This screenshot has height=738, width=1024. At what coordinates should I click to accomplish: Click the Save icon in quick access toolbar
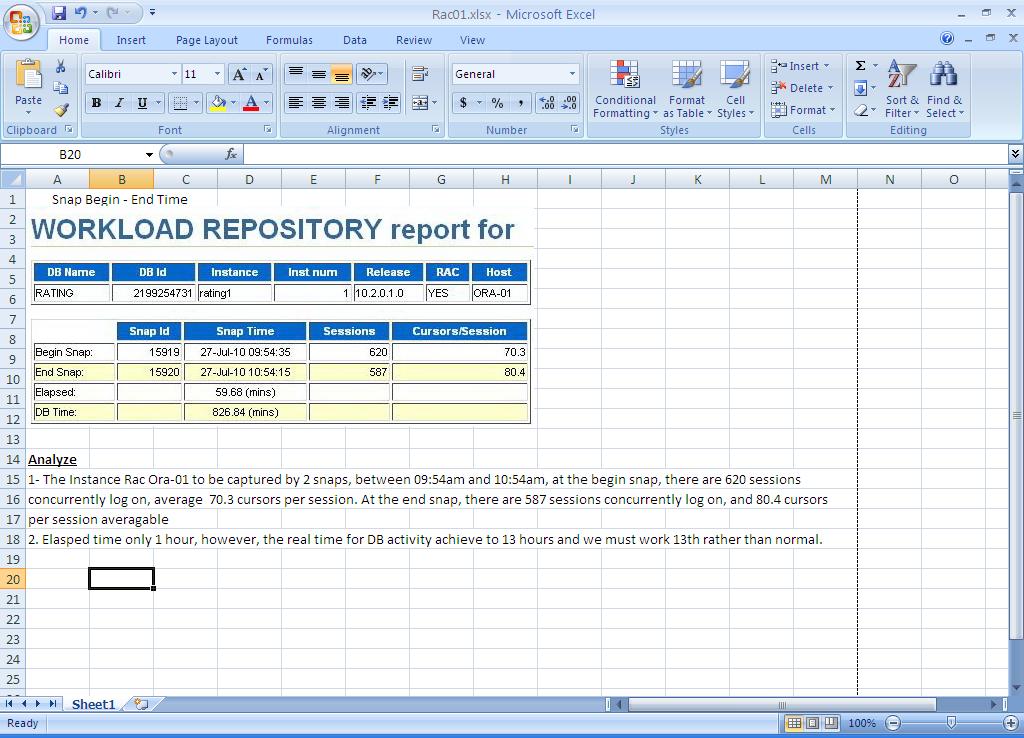(59, 13)
